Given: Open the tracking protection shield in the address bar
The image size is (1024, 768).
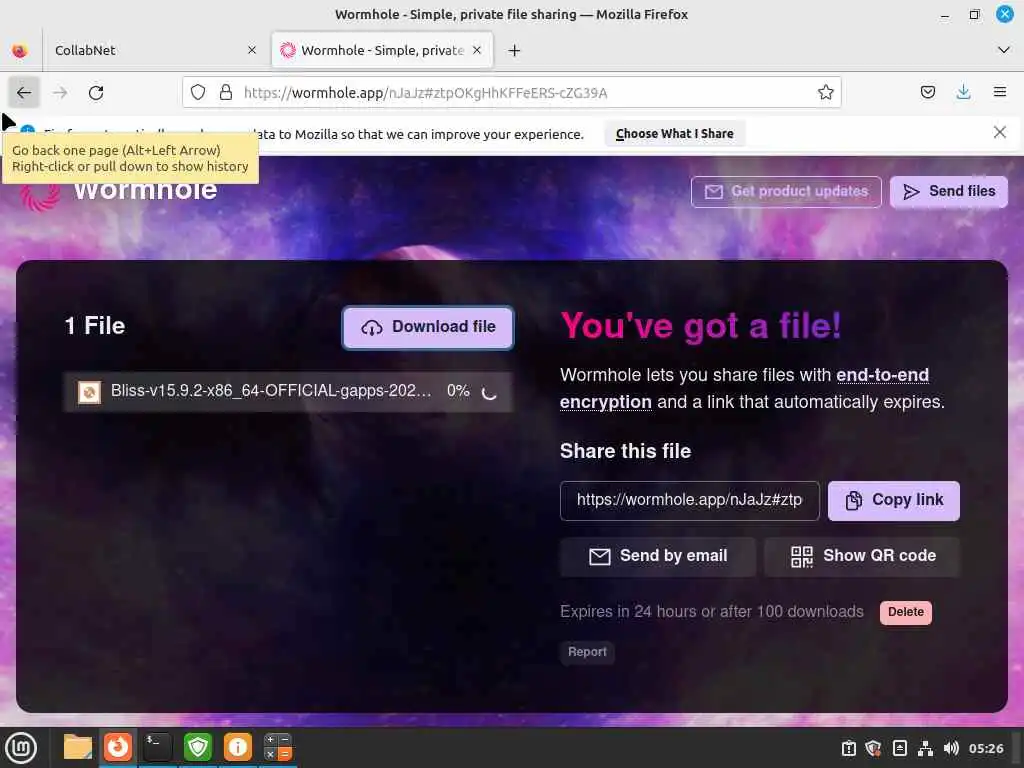Looking at the screenshot, I should pyautogui.click(x=198, y=92).
